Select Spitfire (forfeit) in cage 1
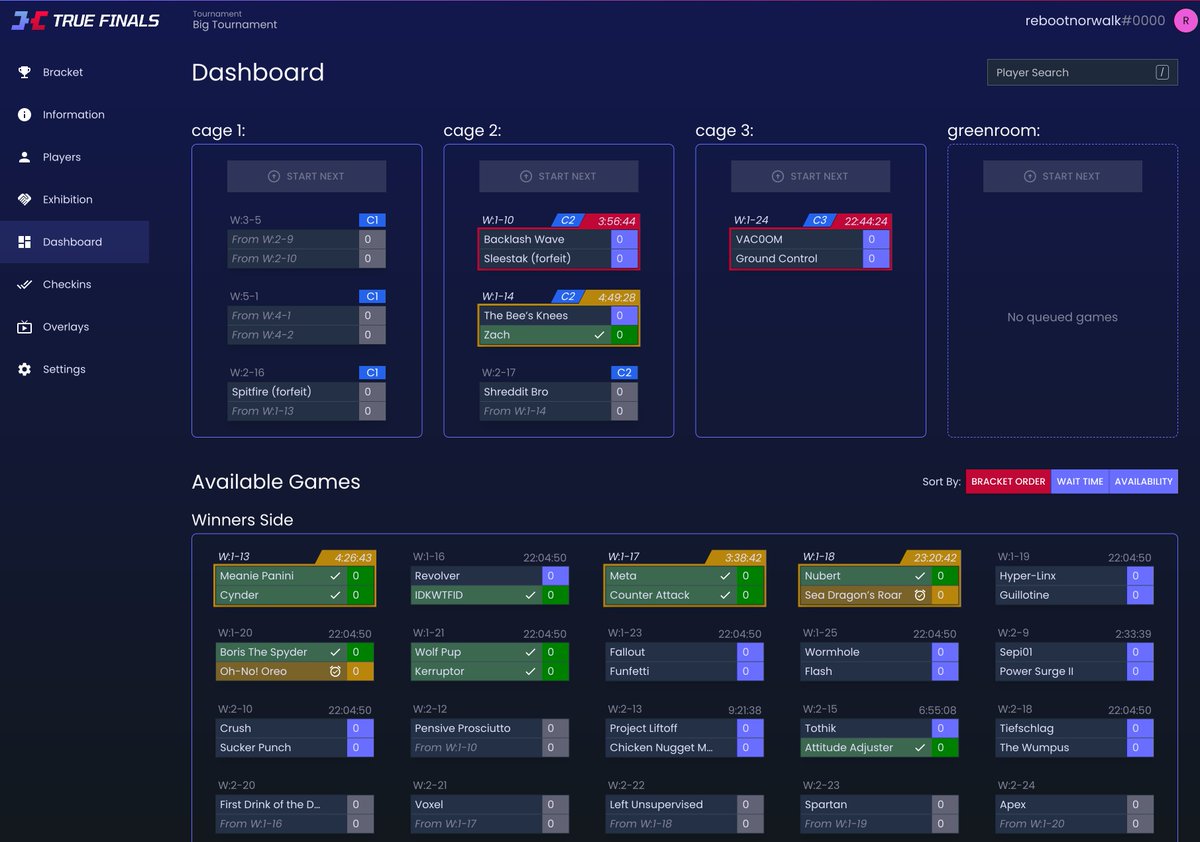The width and height of the screenshot is (1200, 842). coord(293,392)
